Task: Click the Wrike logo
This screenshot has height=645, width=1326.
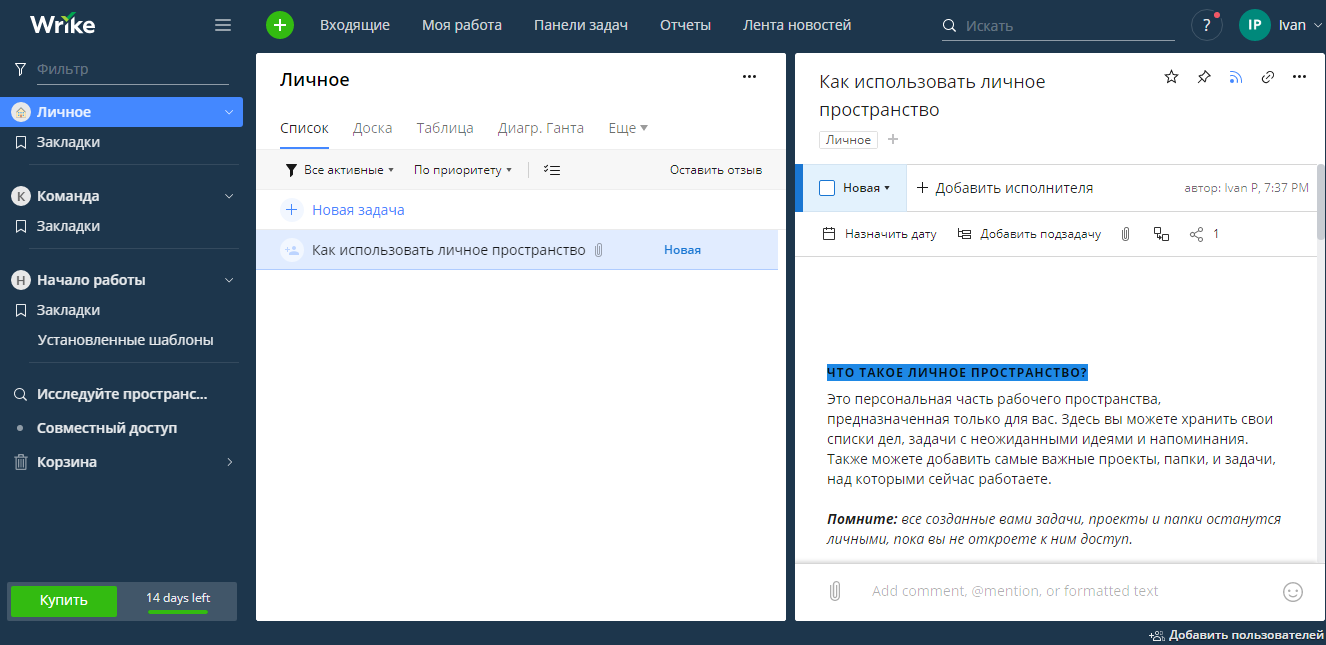Action: point(62,25)
